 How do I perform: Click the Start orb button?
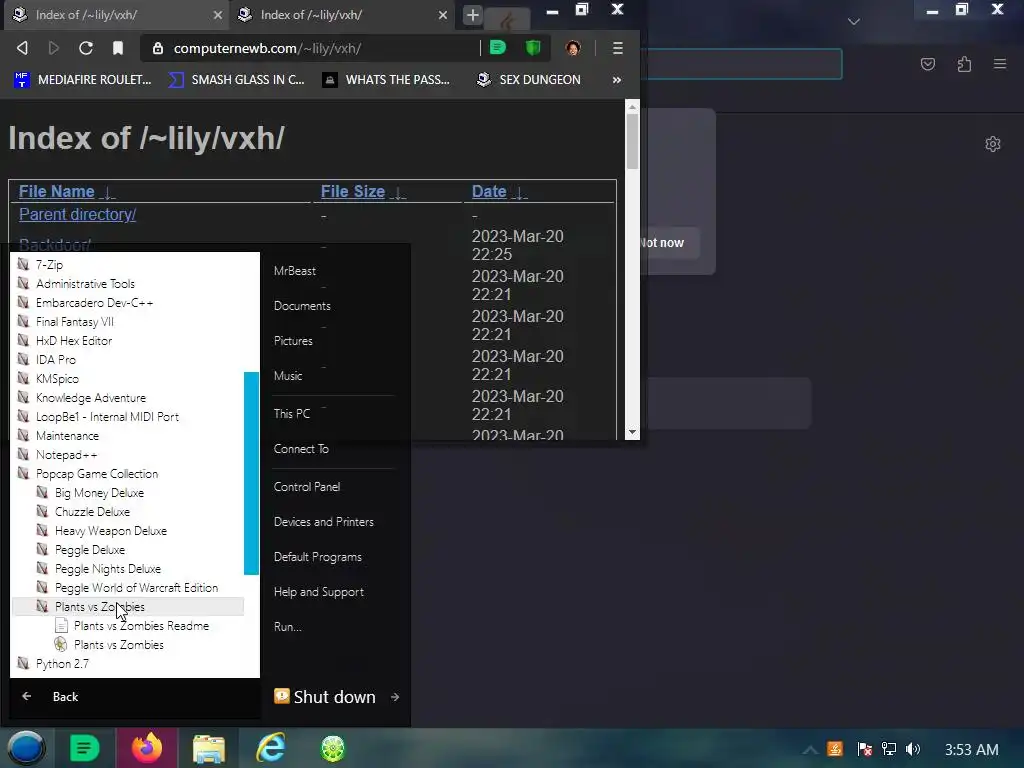26,748
